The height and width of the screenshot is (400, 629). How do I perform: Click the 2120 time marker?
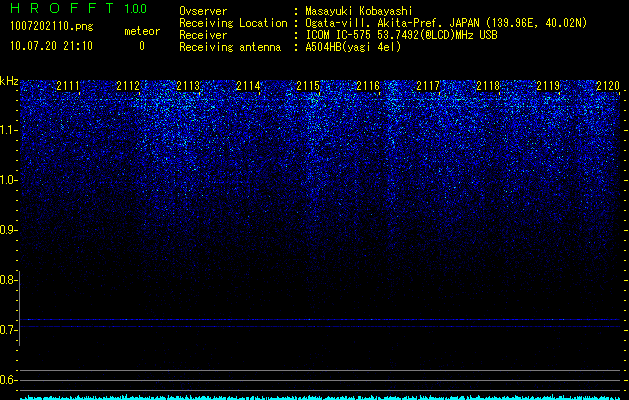point(608,86)
